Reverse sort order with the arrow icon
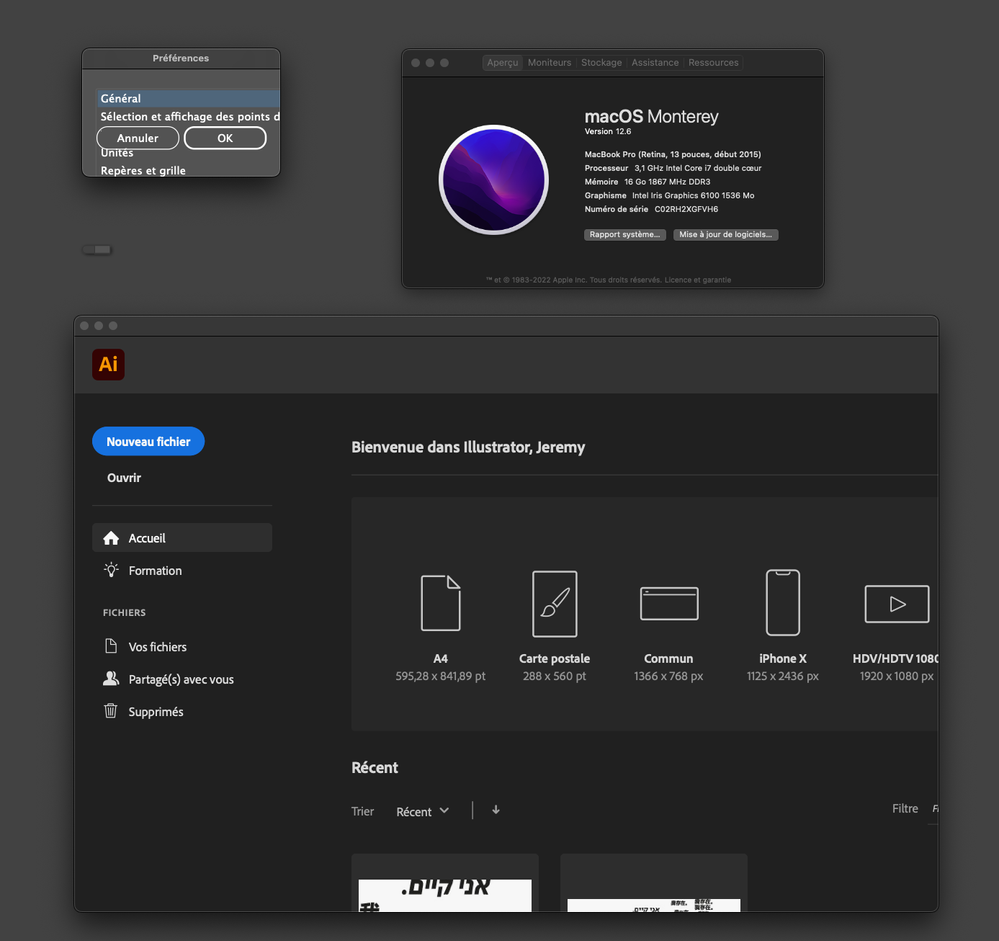Viewport: 999px width, 941px height. [496, 810]
